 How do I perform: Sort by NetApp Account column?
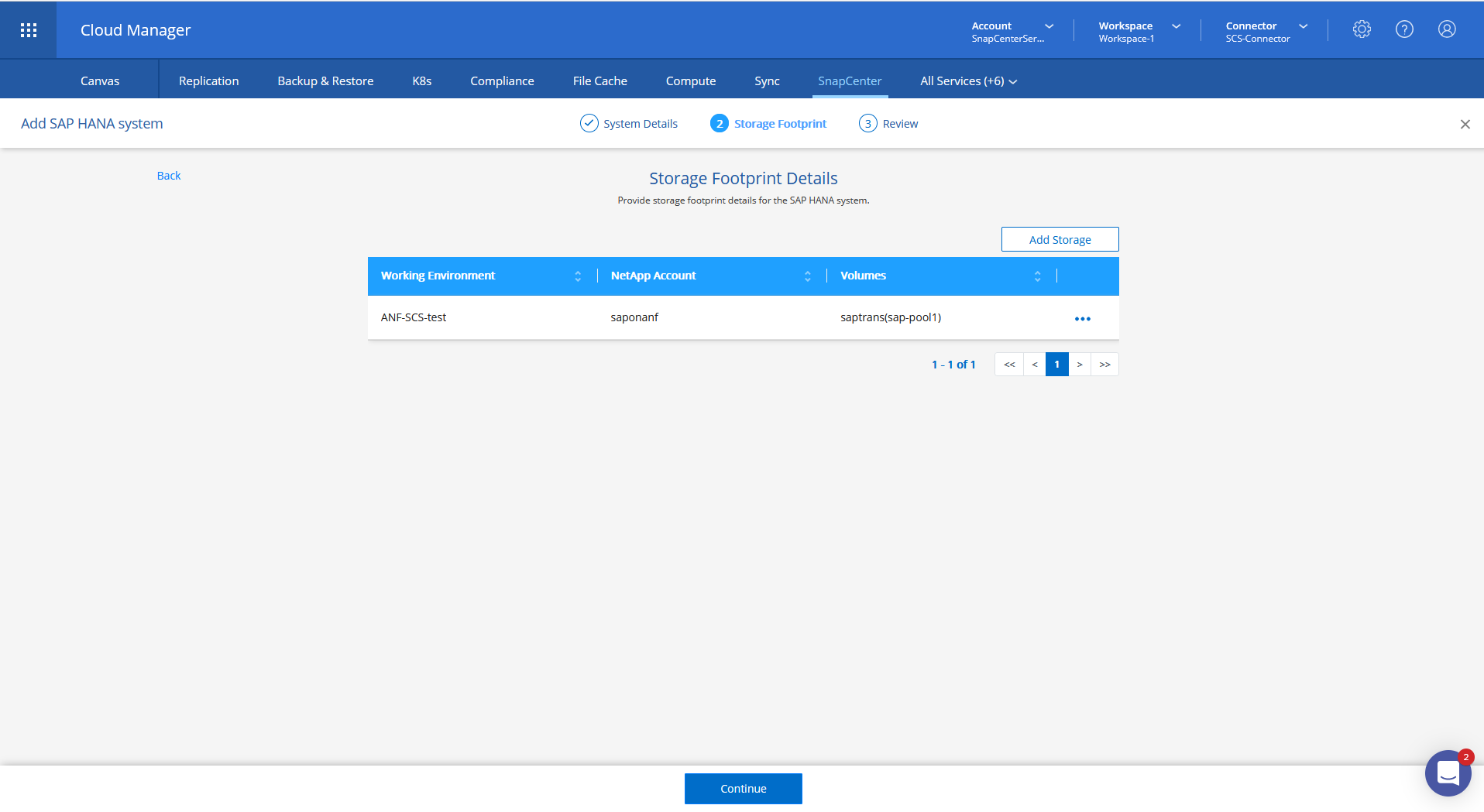[808, 276]
